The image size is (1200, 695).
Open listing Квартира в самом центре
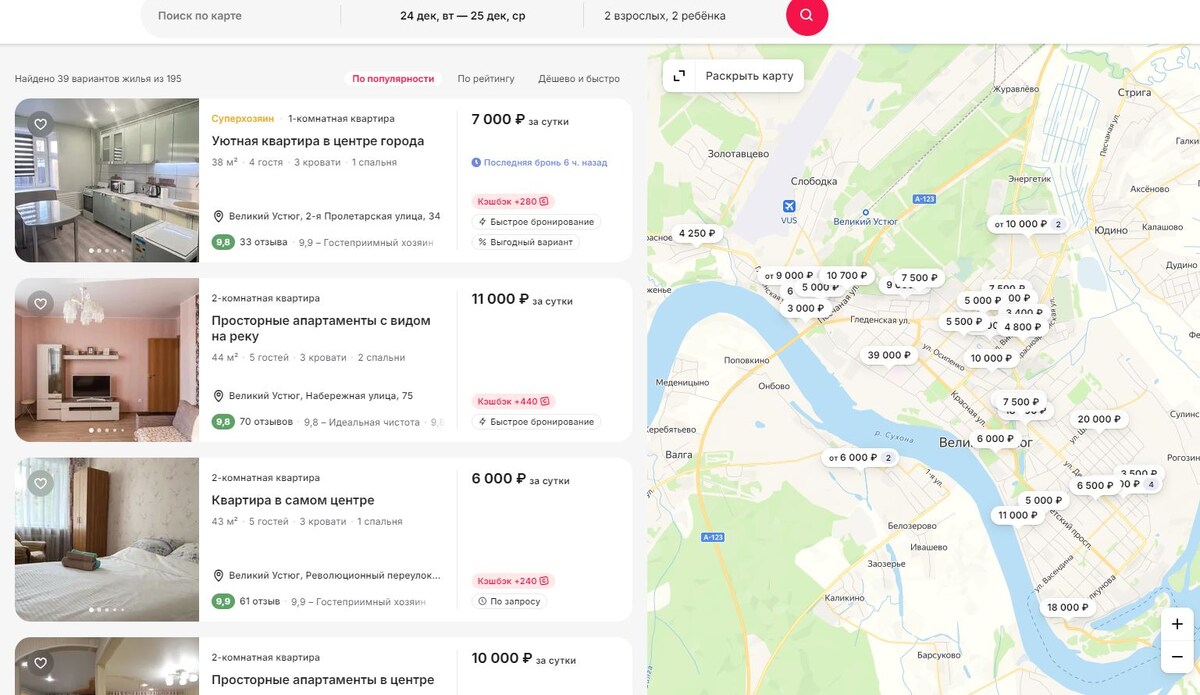tap(293, 500)
